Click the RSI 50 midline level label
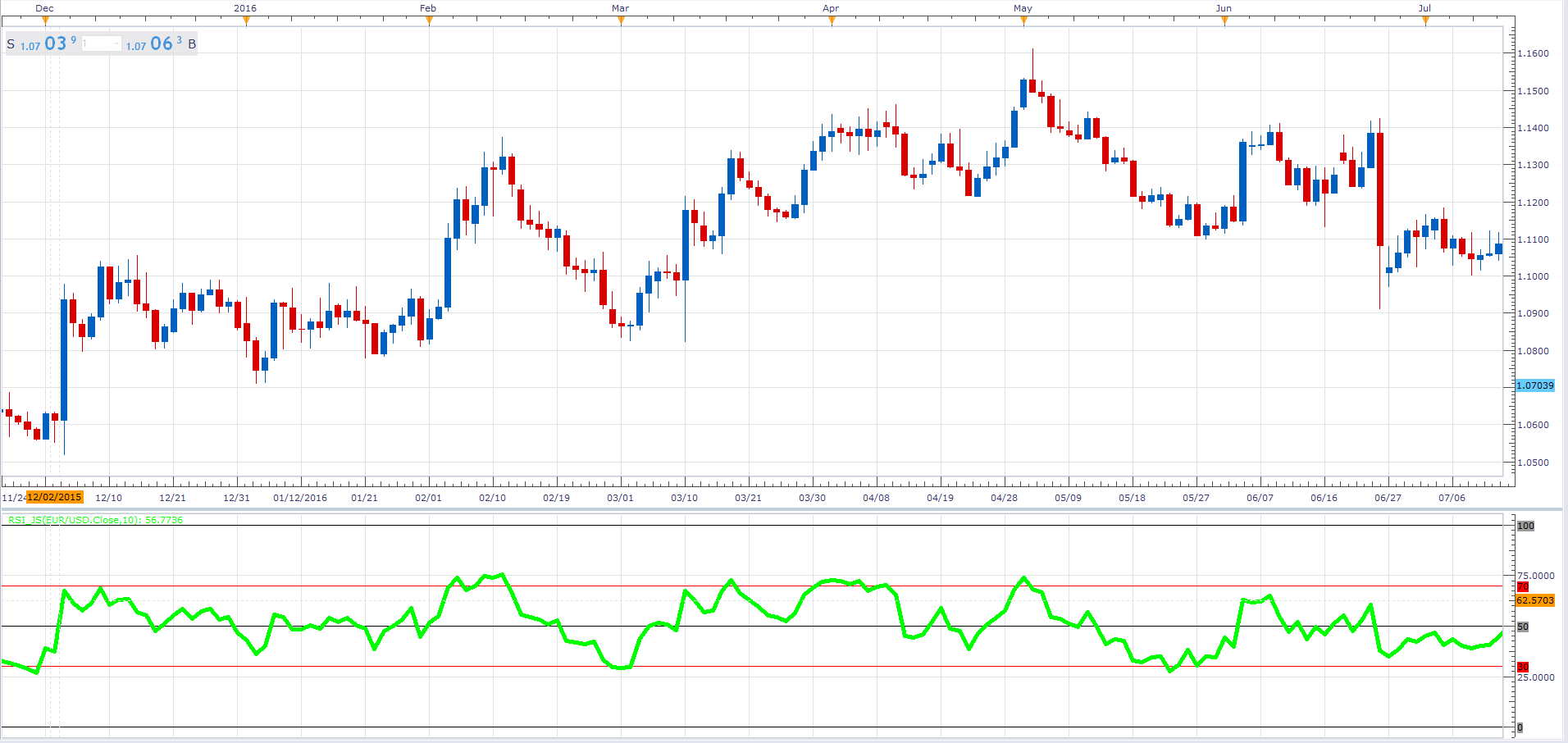Screen dimensions: 1568x743 click(1523, 627)
